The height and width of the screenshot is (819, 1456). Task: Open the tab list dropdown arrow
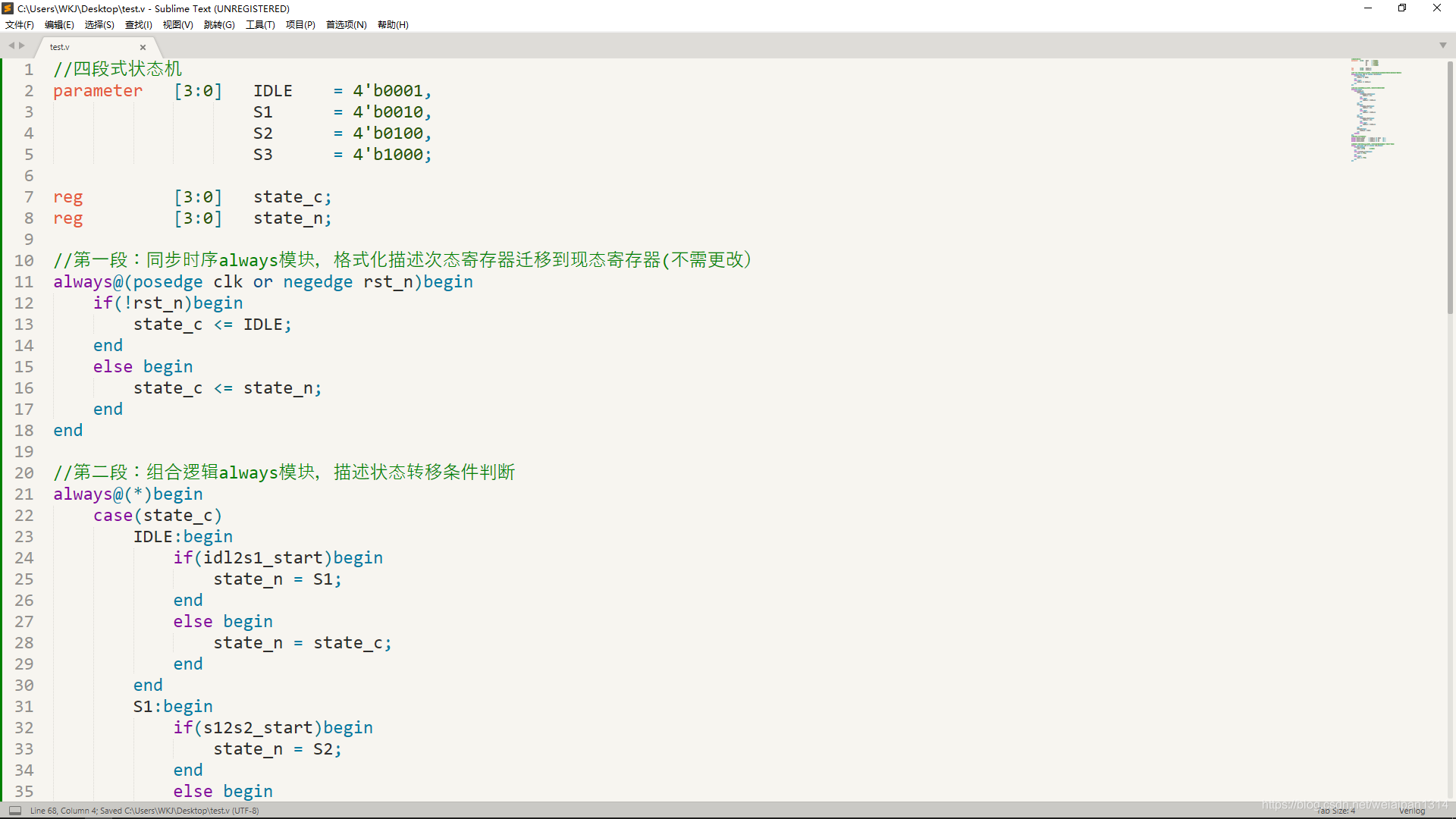point(1442,45)
